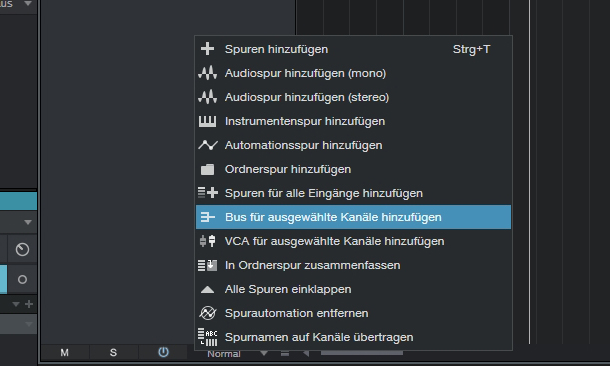Toggle the blue power button in bottom bar
610x366 pixels.
click(163, 352)
